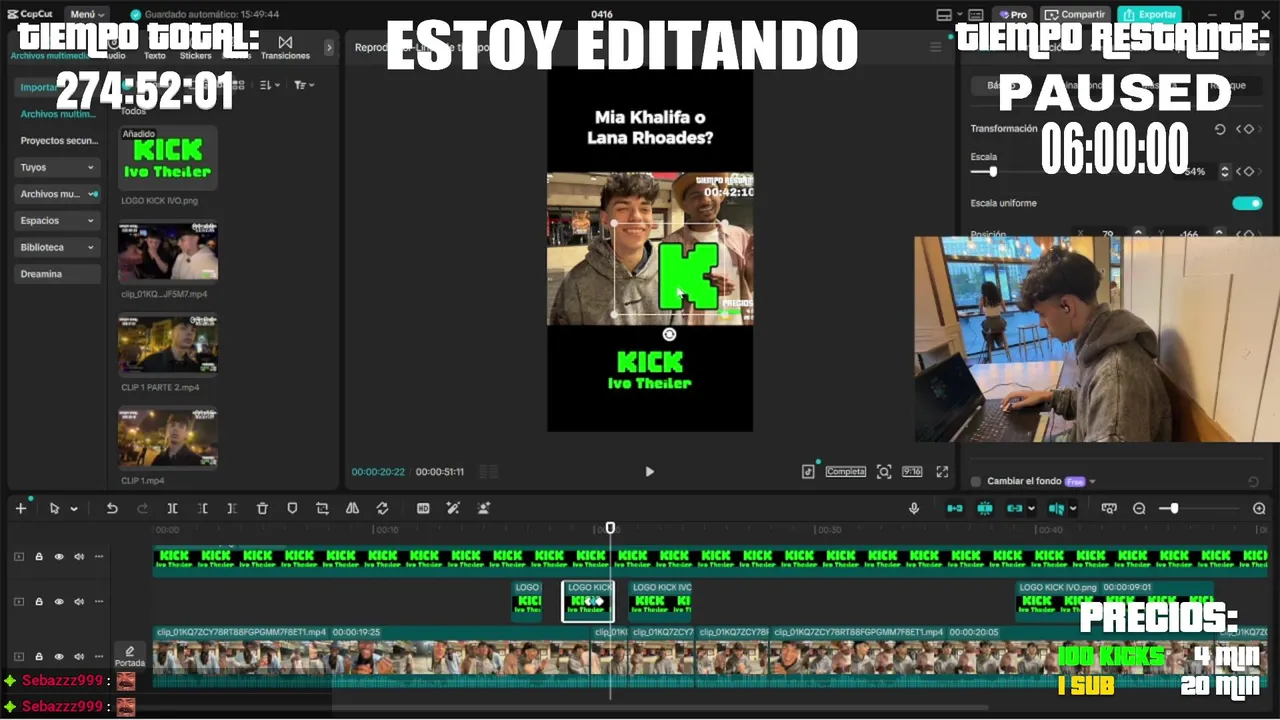
Task: Check the Cambiar el fondo checkbox
Action: pos(977,481)
